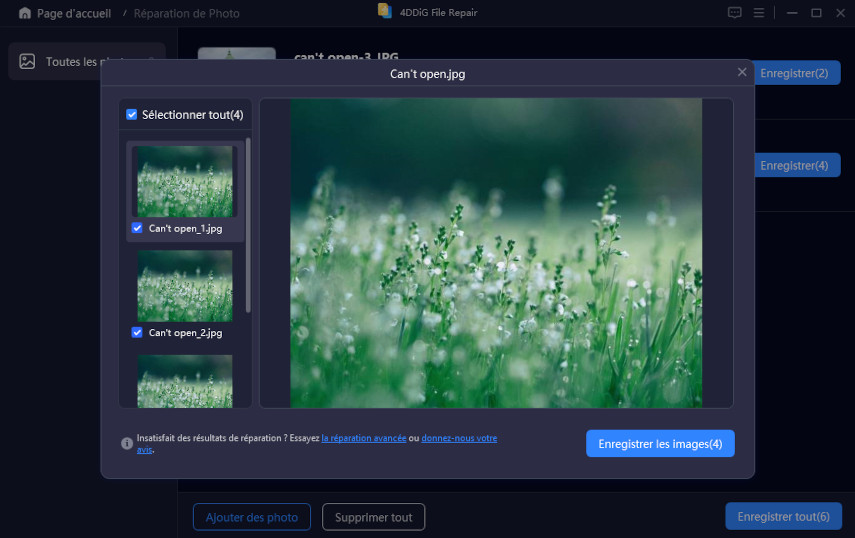
Task: Go to Page d'accueil breadcrumb
Action: coord(73,14)
